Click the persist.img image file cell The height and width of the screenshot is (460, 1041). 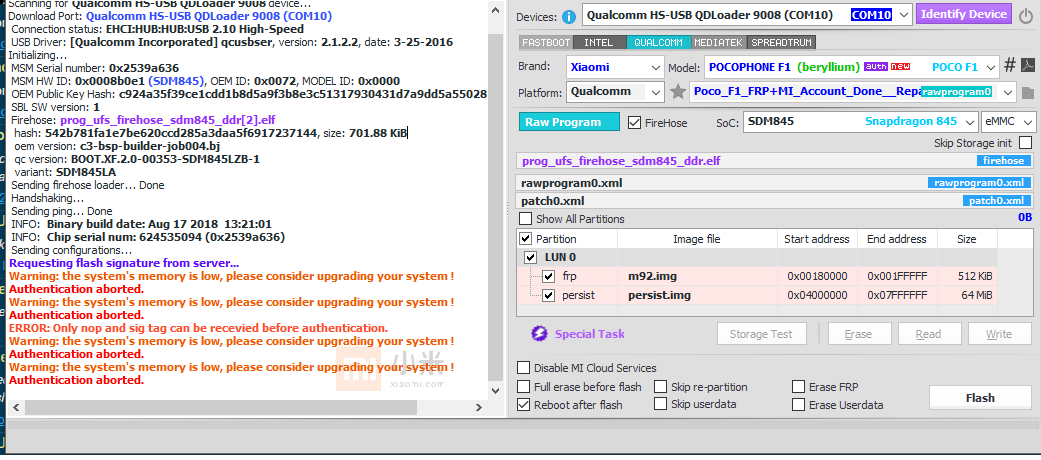pyautogui.click(x=697, y=295)
